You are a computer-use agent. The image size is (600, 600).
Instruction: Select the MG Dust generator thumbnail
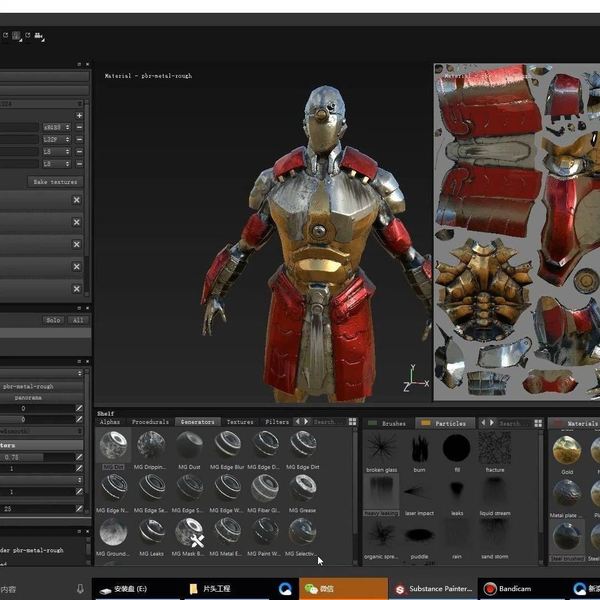[189, 445]
